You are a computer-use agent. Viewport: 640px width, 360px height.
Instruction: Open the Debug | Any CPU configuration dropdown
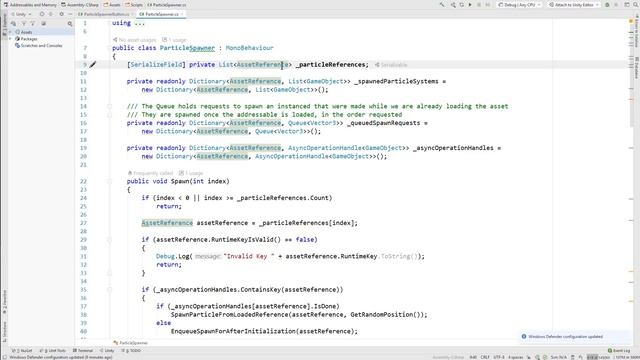pyautogui.click(x=520, y=5)
